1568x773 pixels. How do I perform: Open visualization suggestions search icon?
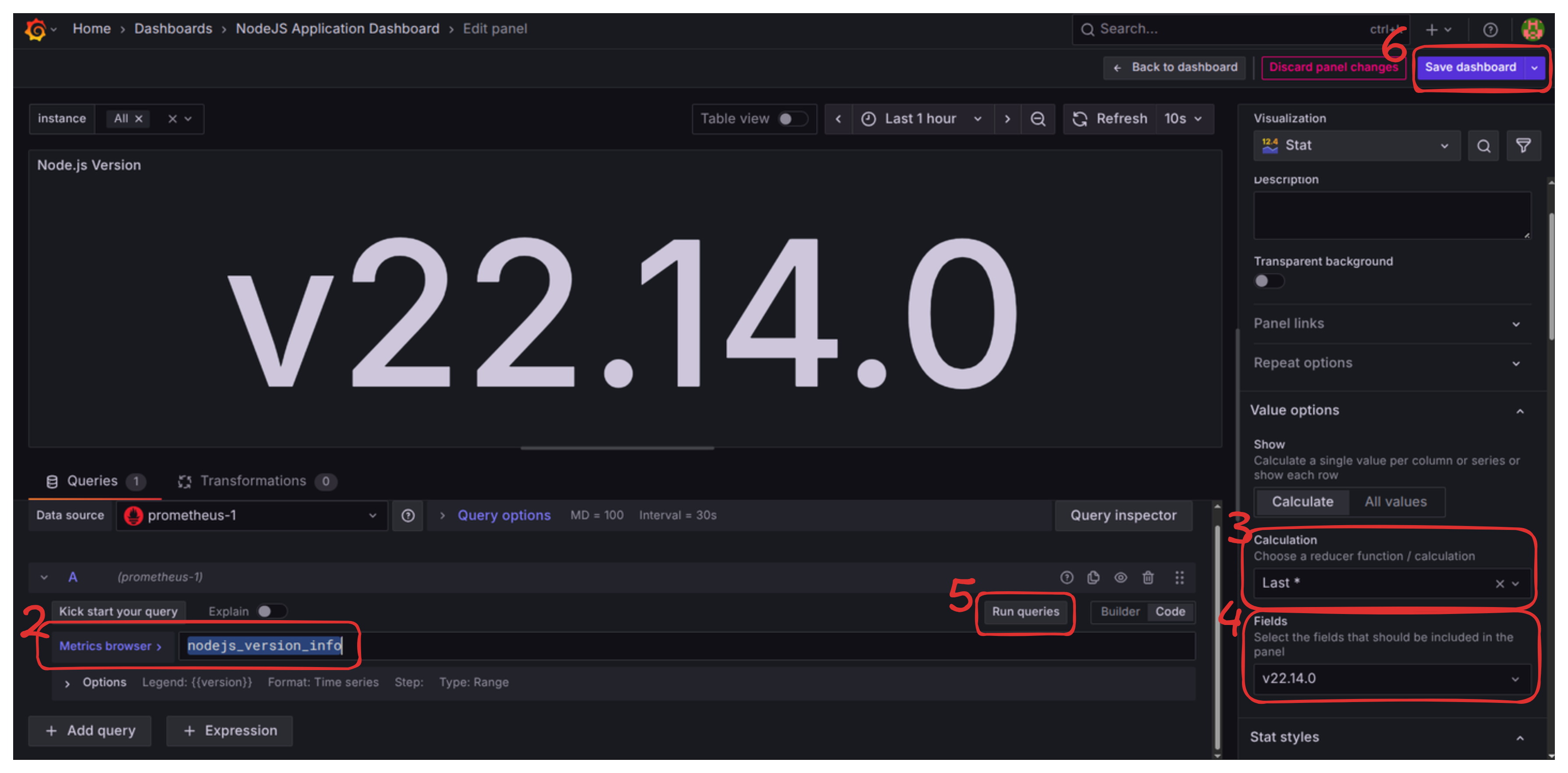[x=1483, y=145]
